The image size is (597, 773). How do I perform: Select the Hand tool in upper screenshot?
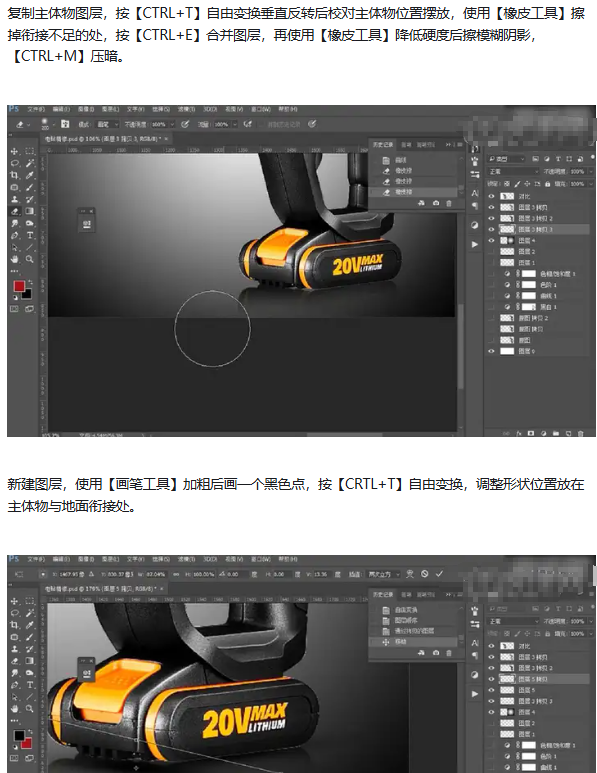15,259
